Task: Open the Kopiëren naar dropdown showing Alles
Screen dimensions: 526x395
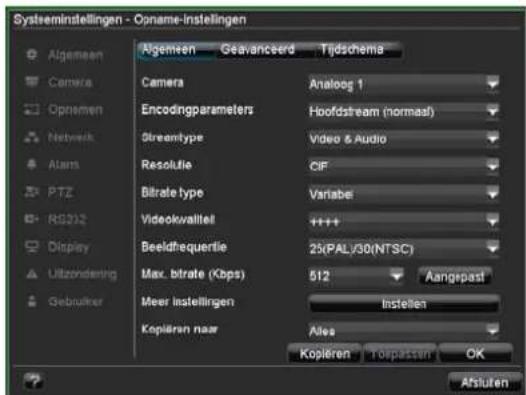Action: (x=404, y=331)
